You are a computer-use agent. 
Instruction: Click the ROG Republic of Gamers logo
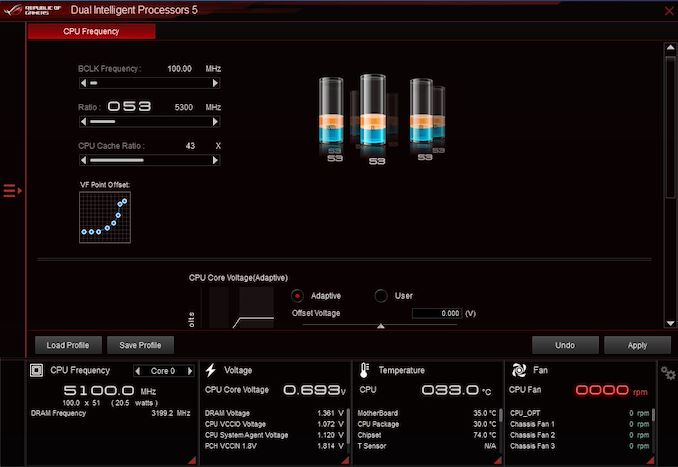[32, 10]
